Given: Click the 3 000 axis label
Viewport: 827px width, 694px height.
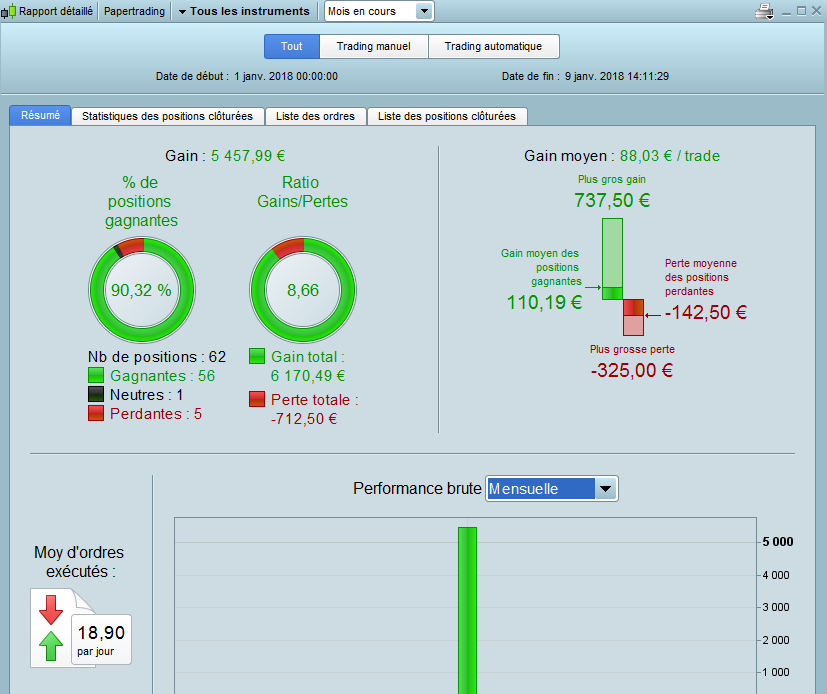Looking at the screenshot, I should (776, 608).
